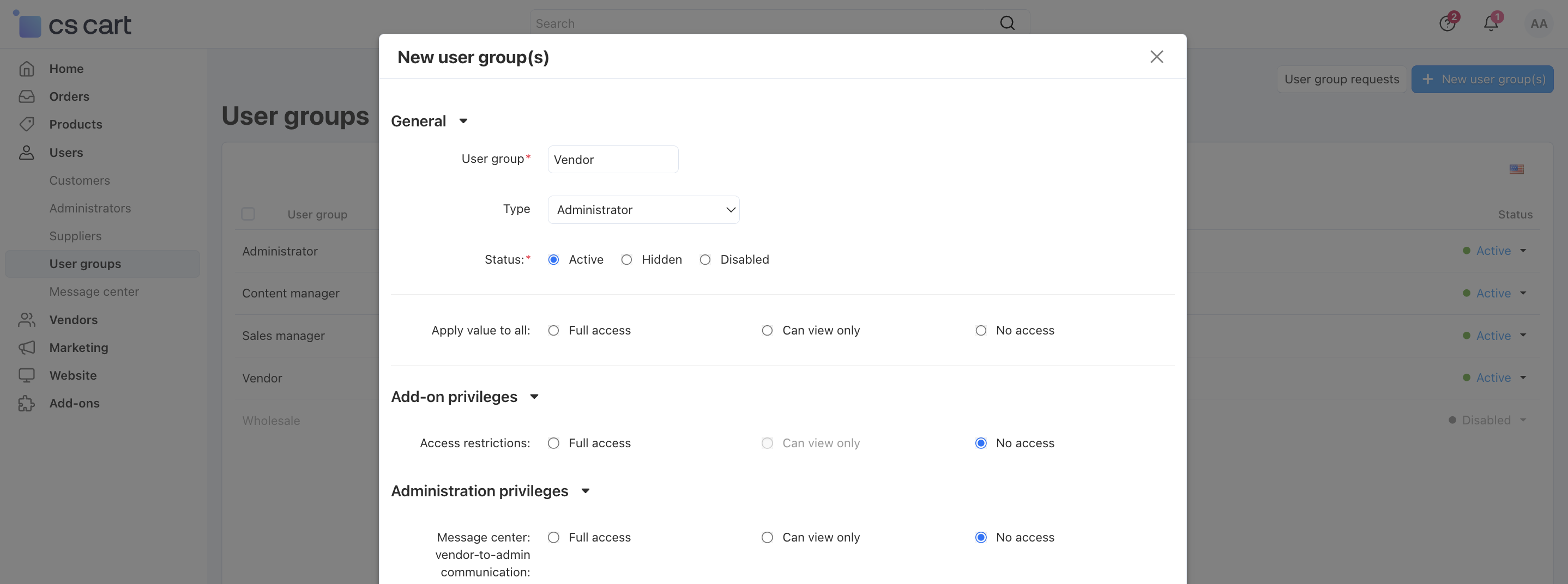The image size is (1568, 584).
Task: Click the top Search input field
Action: point(764,23)
